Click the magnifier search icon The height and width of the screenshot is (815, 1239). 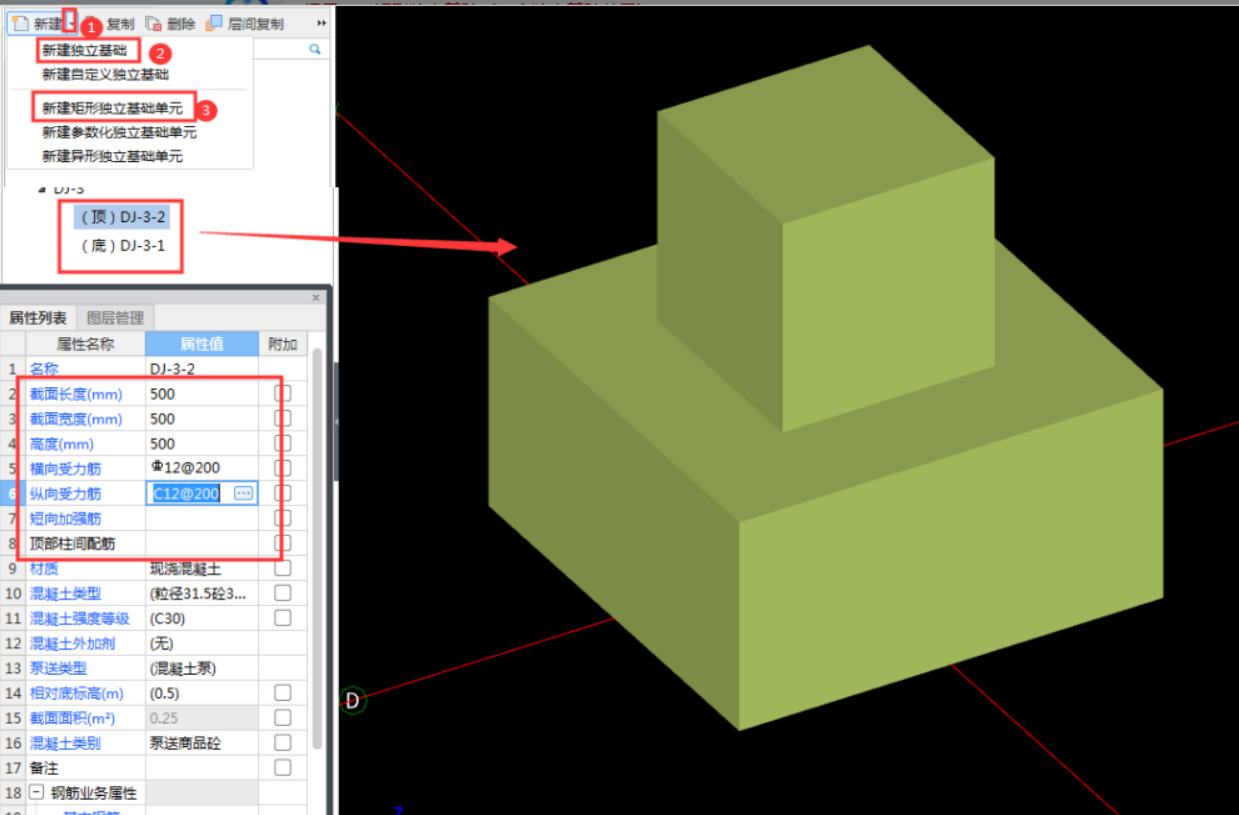[x=315, y=49]
